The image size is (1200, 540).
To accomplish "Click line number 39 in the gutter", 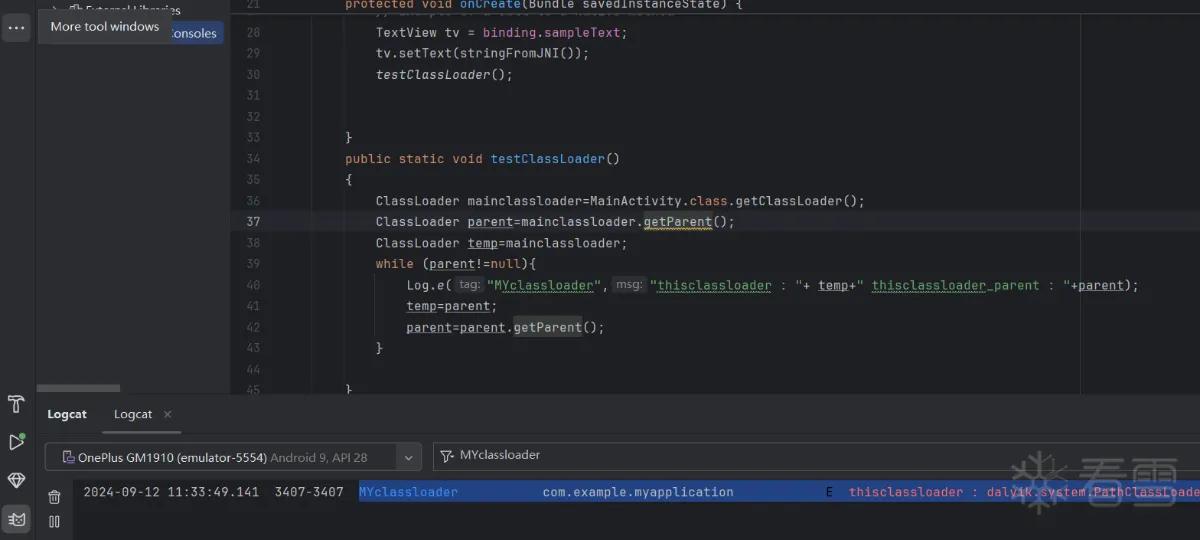I will tap(252, 264).
